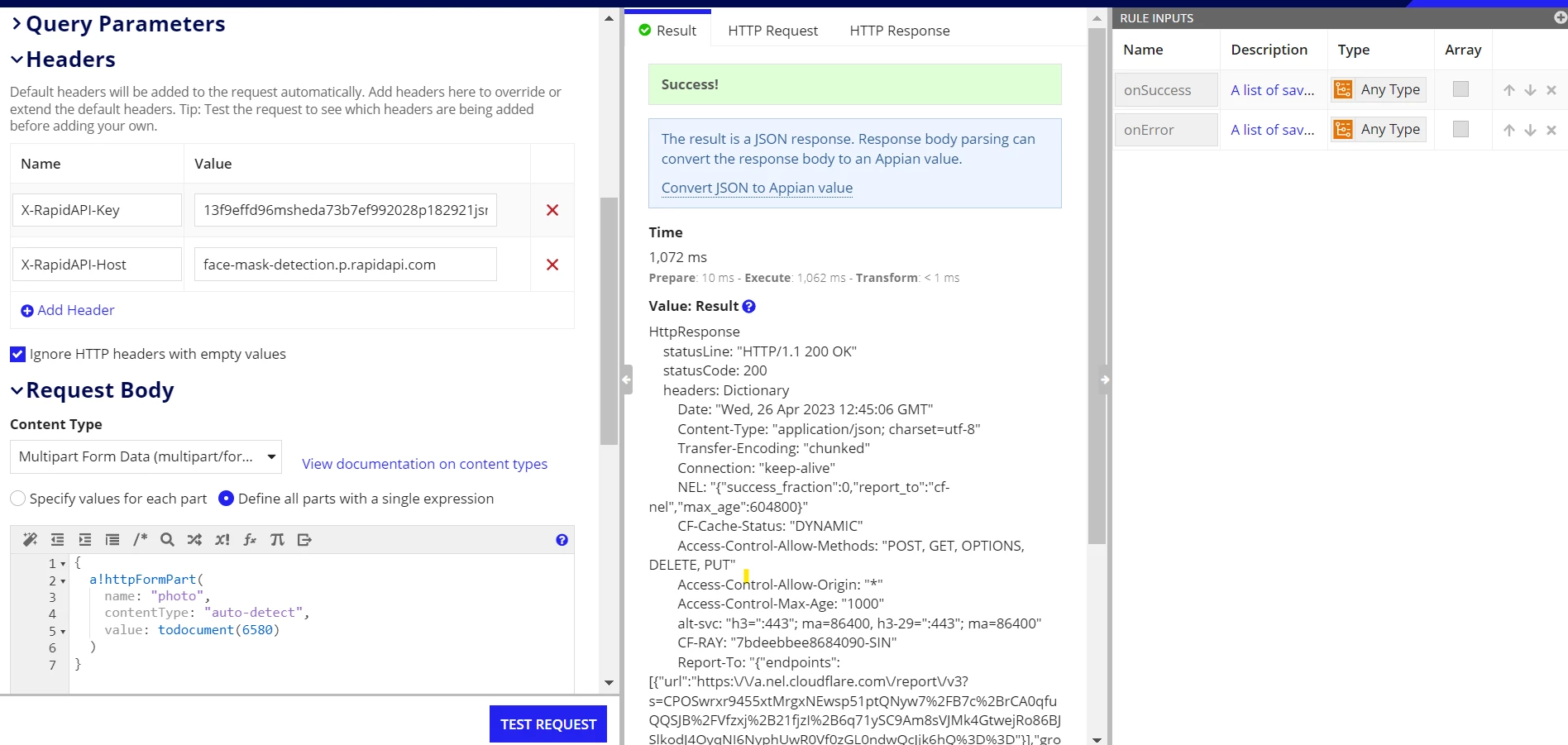Viewport: 1568px width, 745px height.
Task: Fold code at line 1
Action: pos(63,564)
